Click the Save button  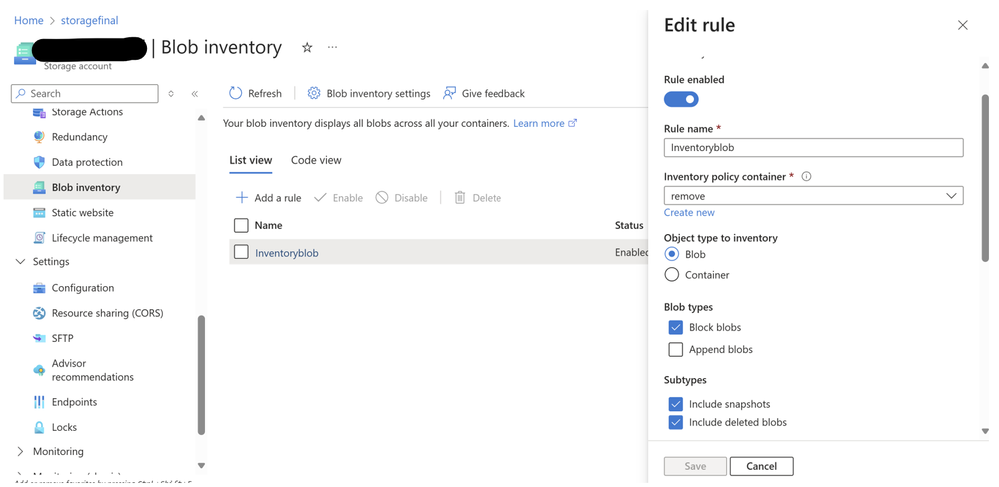click(695, 466)
